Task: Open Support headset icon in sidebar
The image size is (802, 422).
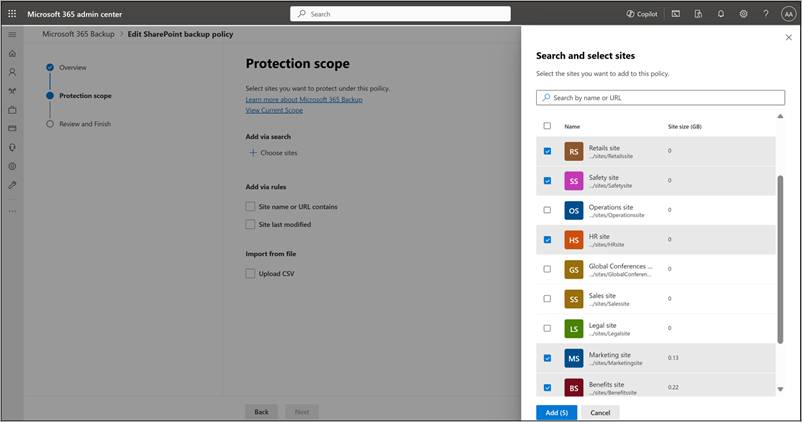Action: 12,147
